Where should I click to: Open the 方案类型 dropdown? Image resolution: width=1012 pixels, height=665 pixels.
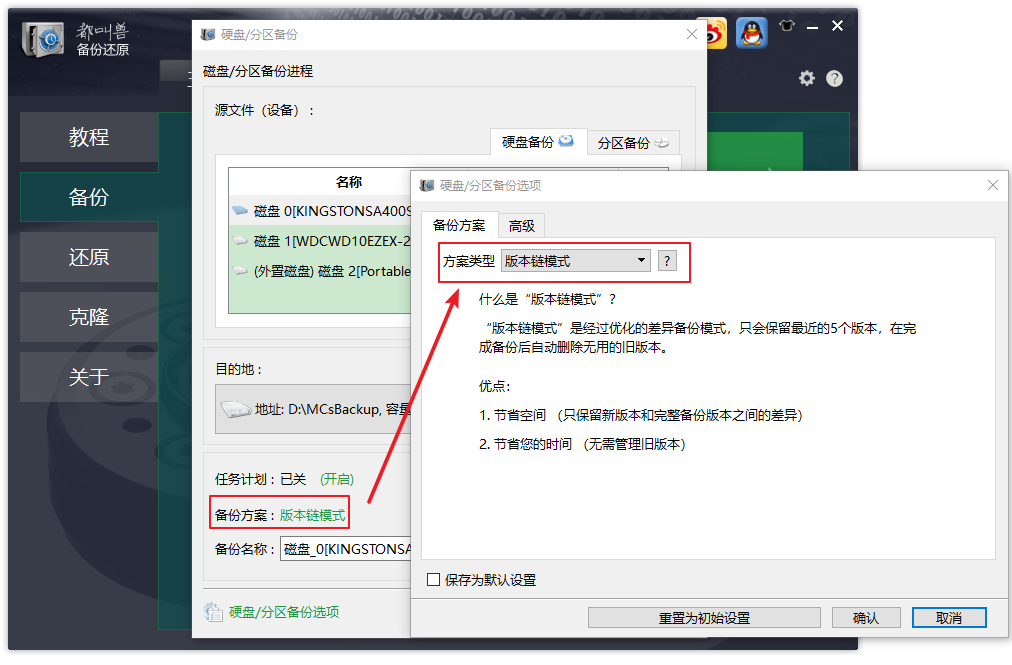(x=575, y=261)
